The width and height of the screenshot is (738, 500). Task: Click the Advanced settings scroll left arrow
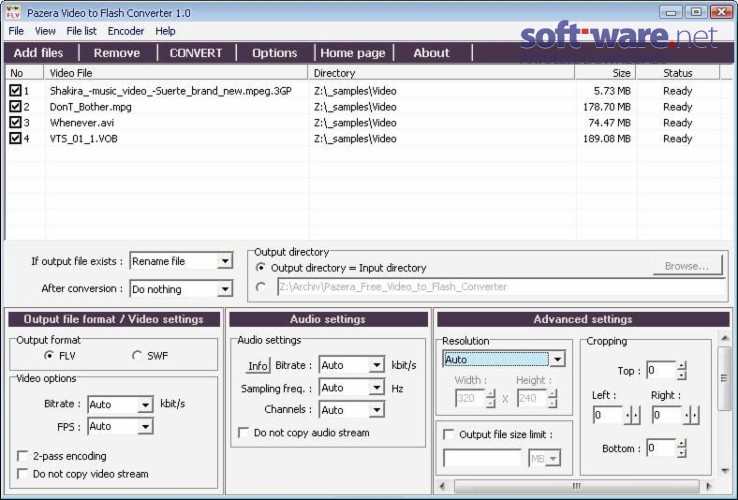click(441, 485)
